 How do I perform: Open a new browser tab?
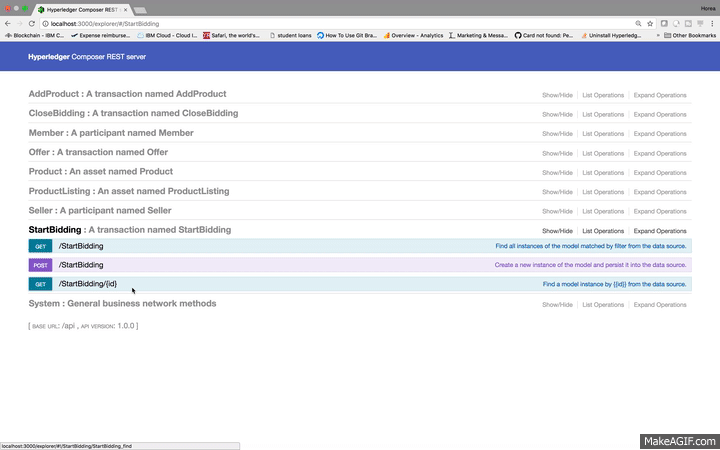pos(140,9)
